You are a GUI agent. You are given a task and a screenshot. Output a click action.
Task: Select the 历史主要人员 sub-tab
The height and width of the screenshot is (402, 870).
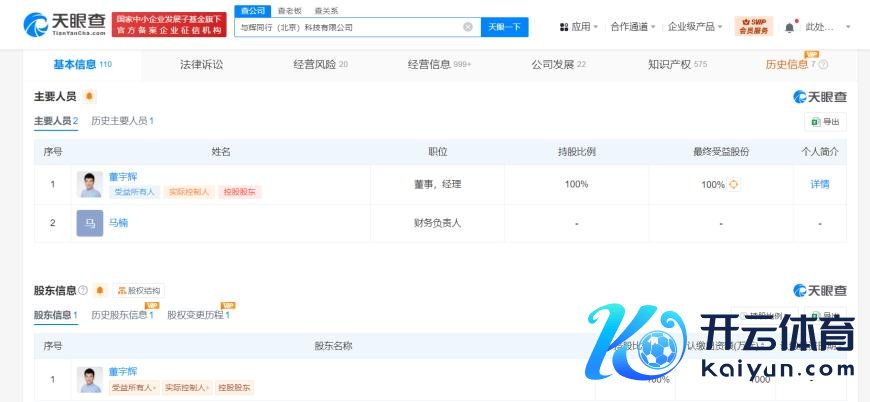click(122, 121)
